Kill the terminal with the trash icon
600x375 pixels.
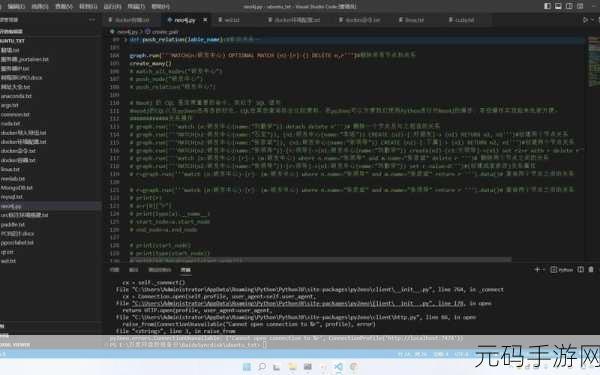tap(591, 270)
